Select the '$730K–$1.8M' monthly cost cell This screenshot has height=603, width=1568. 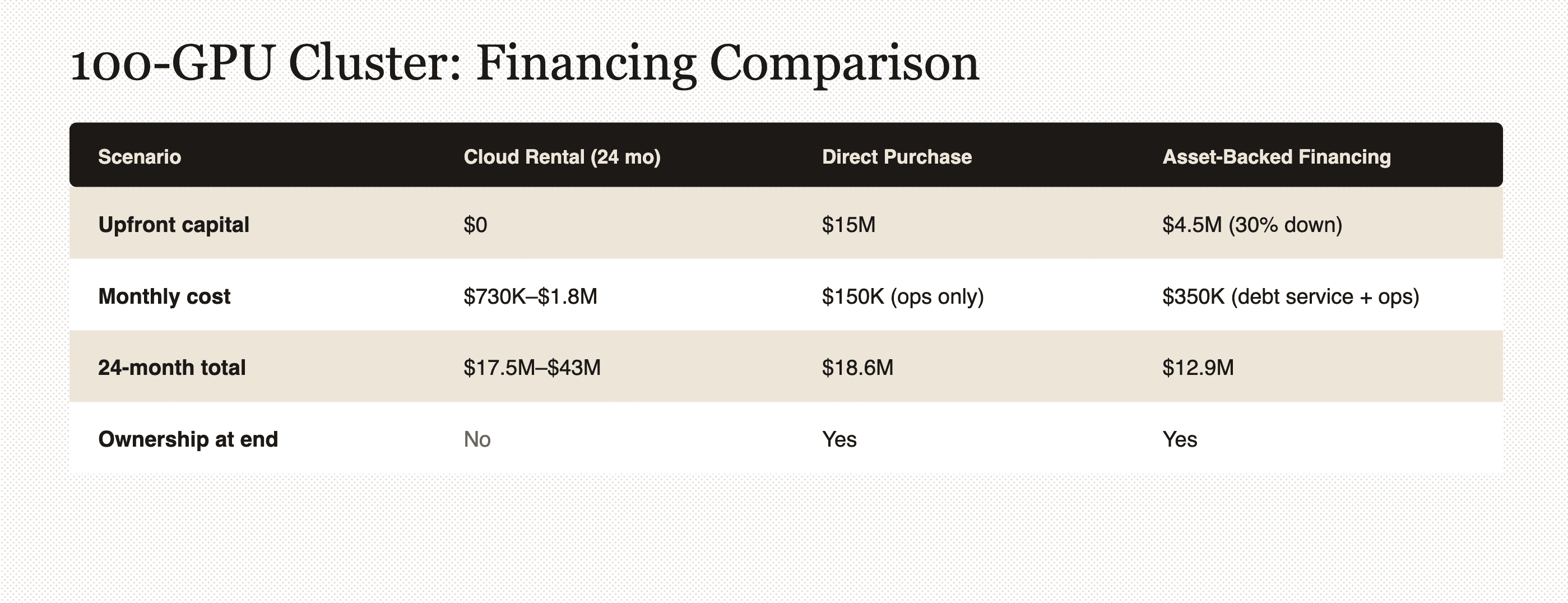pos(530,296)
